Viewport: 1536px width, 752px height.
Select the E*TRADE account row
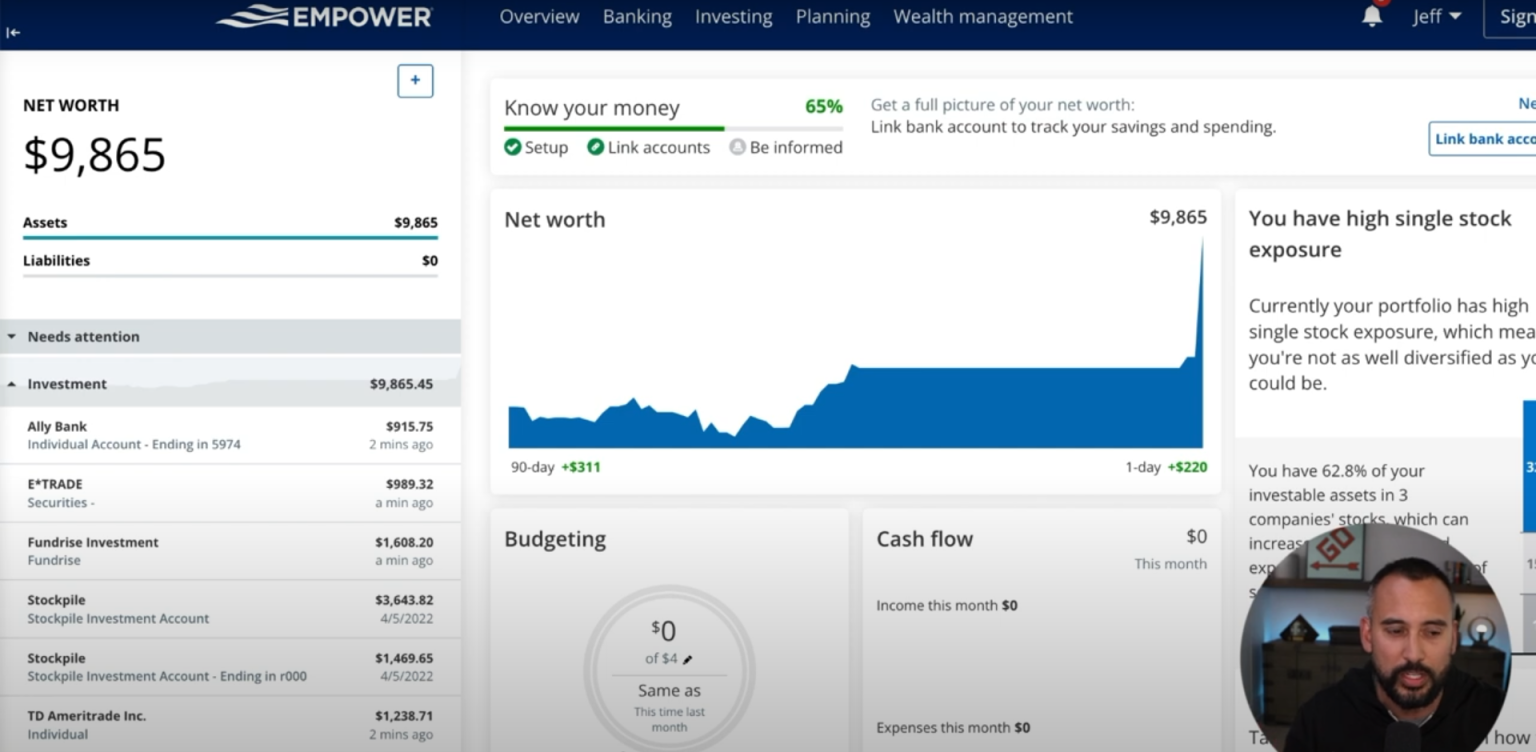(230, 493)
